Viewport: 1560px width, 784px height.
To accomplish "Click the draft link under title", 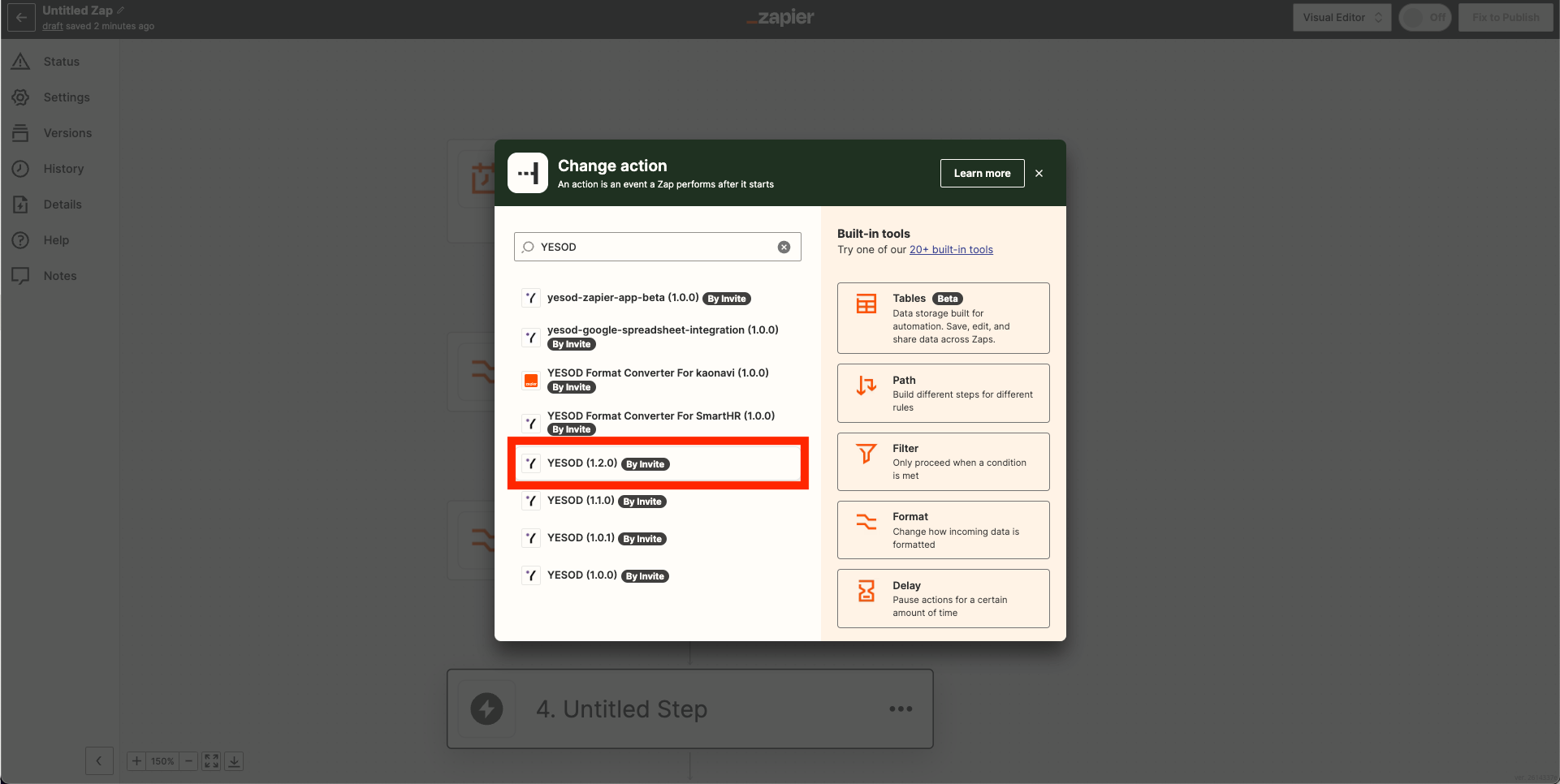I will [53, 26].
